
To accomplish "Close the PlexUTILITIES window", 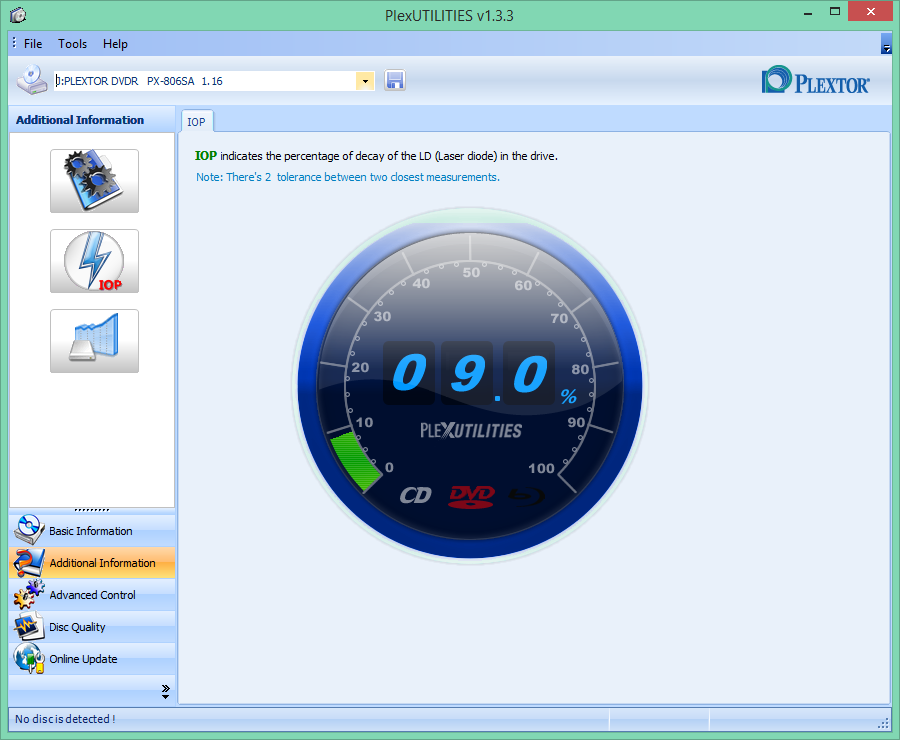I will [870, 12].
